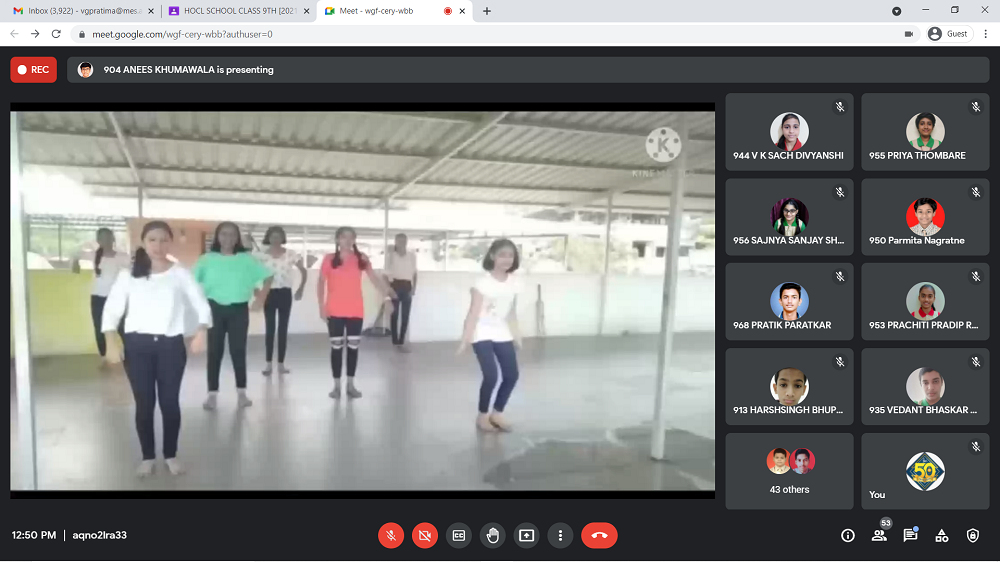The width and height of the screenshot is (1000, 562).
Task: Open the Guest profile menu
Action: tap(948, 33)
